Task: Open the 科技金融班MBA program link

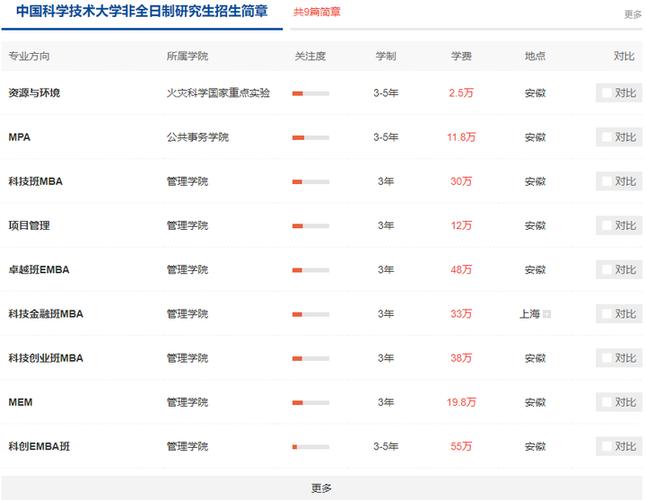Action: click(46, 314)
